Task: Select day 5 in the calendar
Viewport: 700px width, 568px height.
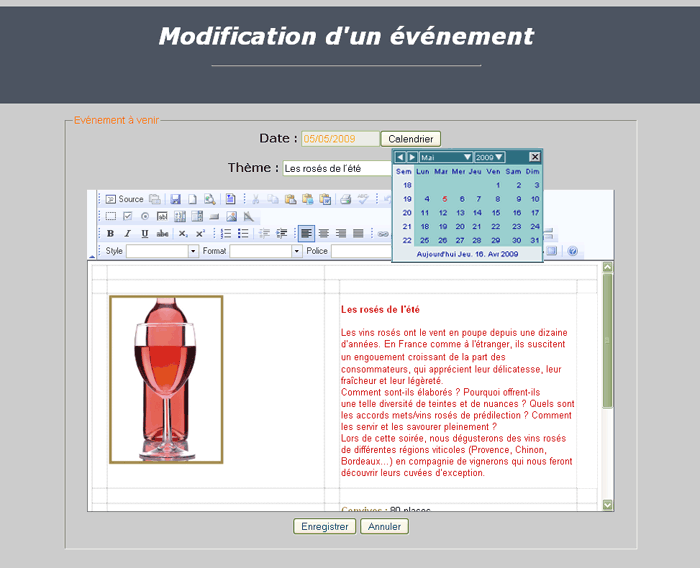Action: coord(444,199)
